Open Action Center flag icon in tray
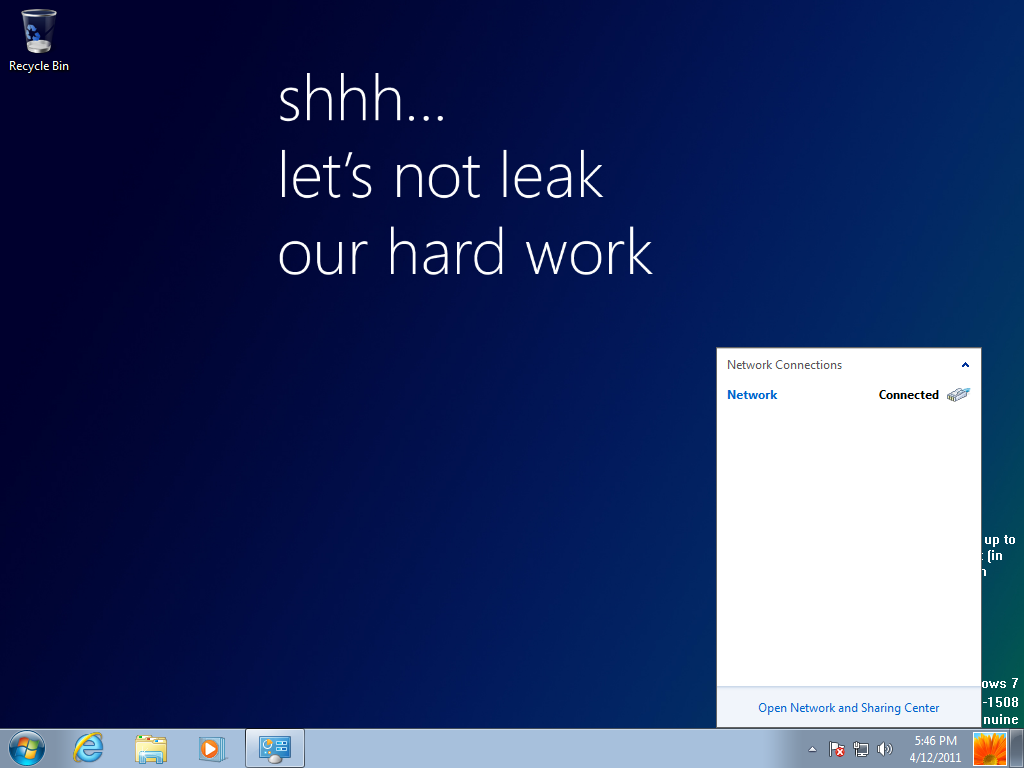1024x768 pixels. coord(837,749)
